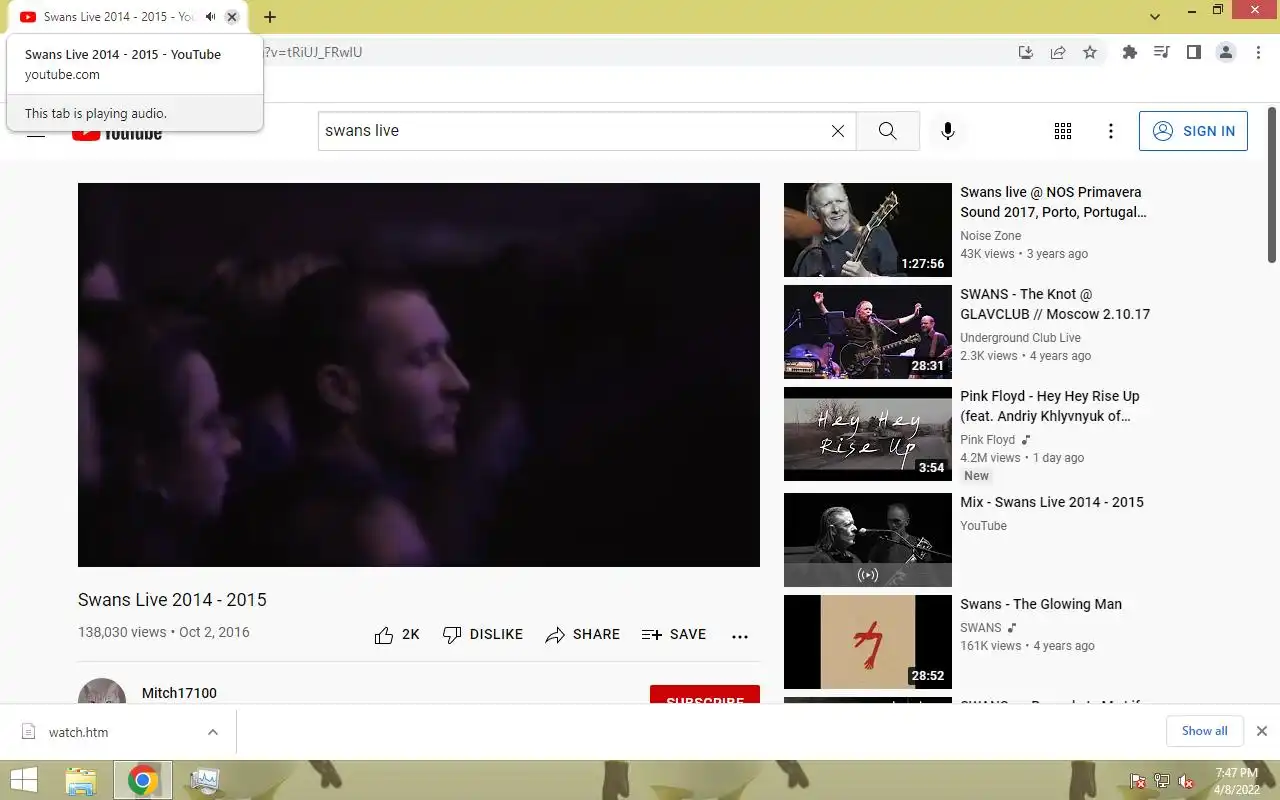Bookmark this page with star icon
This screenshot has height=800, width=1280.
coord(1090,52)
